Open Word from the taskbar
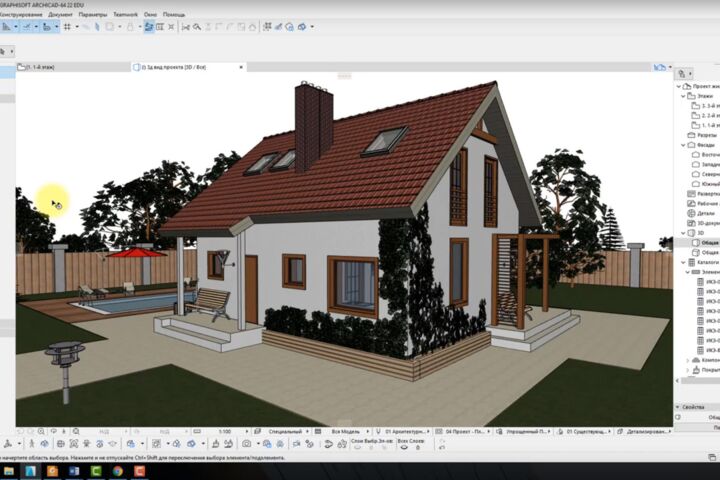This screenshot has width=720, height=480. click(x=74, y=471)
